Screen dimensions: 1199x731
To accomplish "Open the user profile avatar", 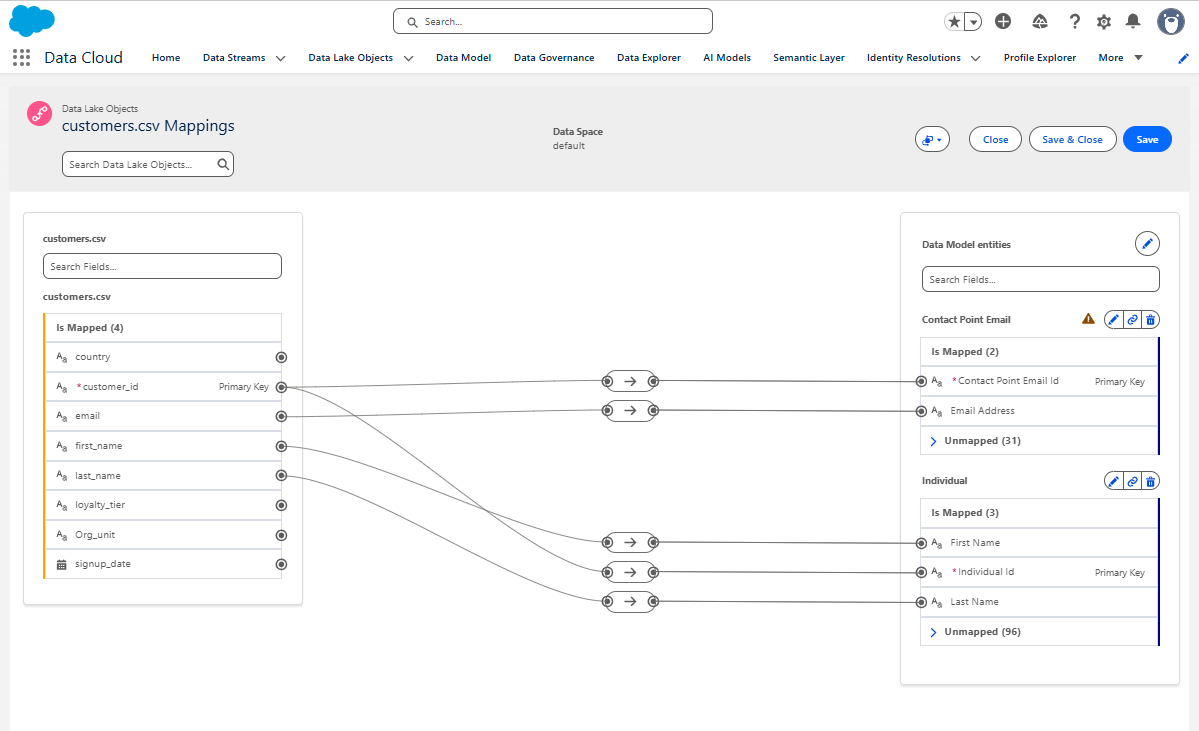I will (x=1170, y=21).
